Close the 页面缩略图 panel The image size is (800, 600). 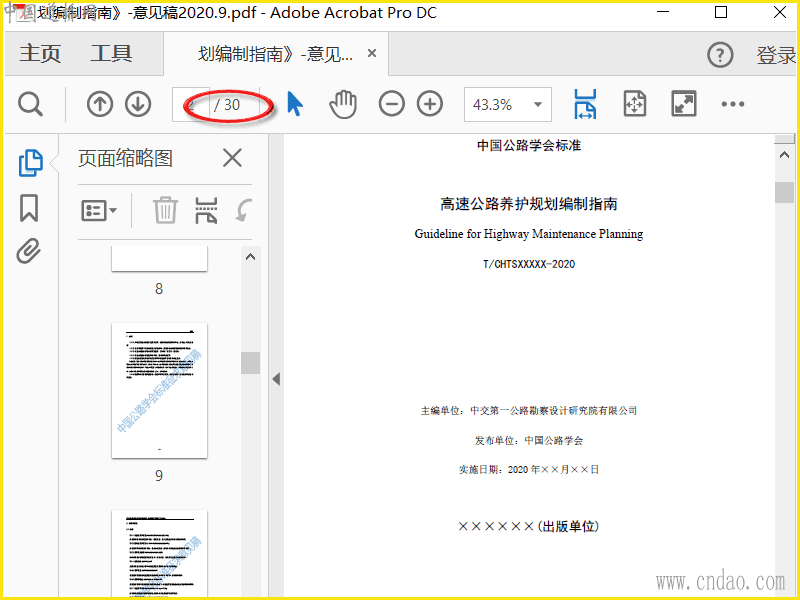coord(232,158)
